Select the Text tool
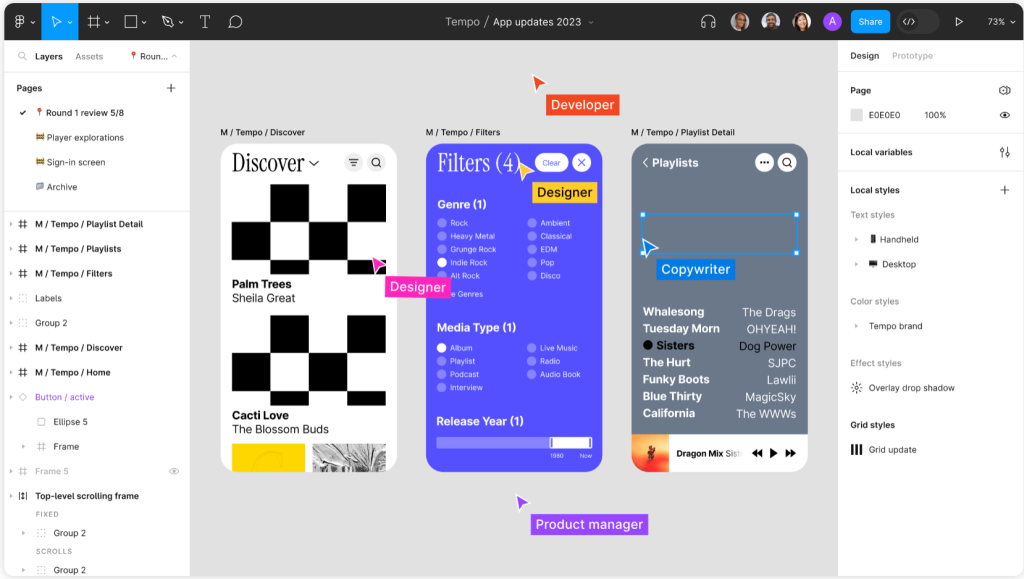The image size is (1024, 579). click(204, 22)
